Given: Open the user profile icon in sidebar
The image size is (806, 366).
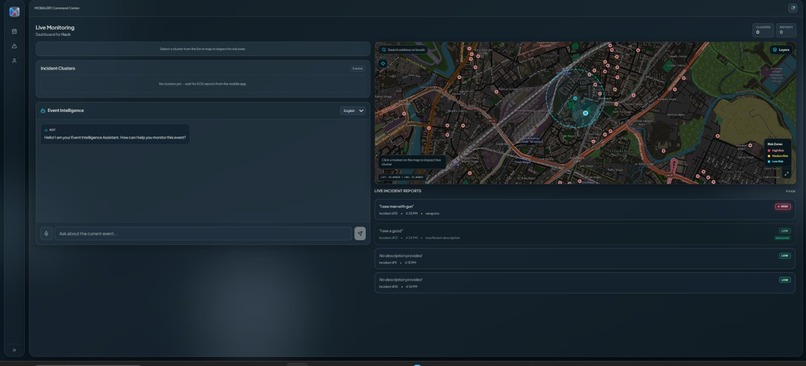Looking at the screenshot, I should 14,61.
